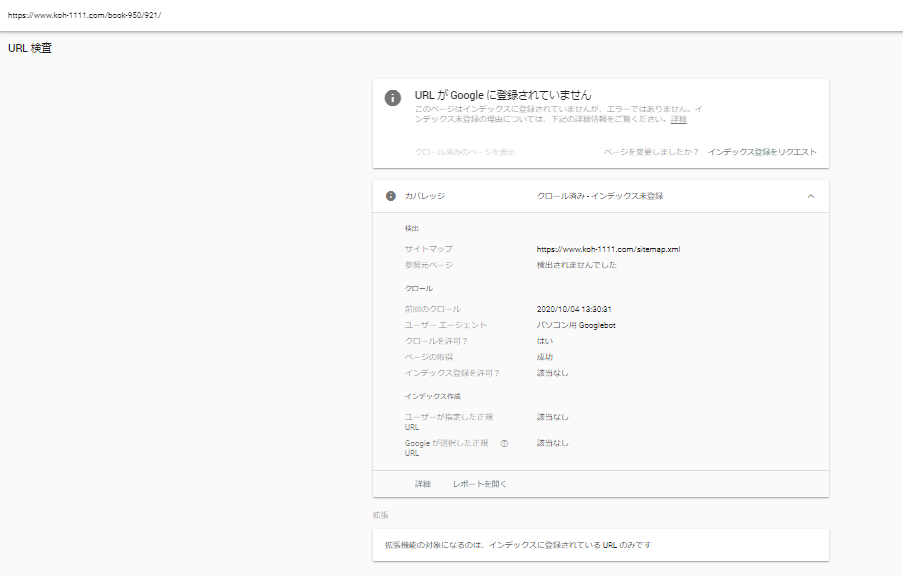Collapse the カバレッジ section with the chevron
Screen dimensions: 903x576
point(810,196)
